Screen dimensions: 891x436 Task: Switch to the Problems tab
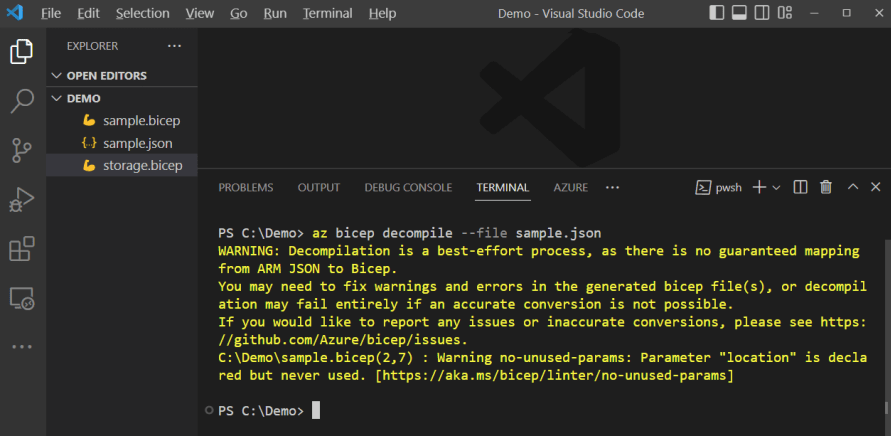click(245, 187)
